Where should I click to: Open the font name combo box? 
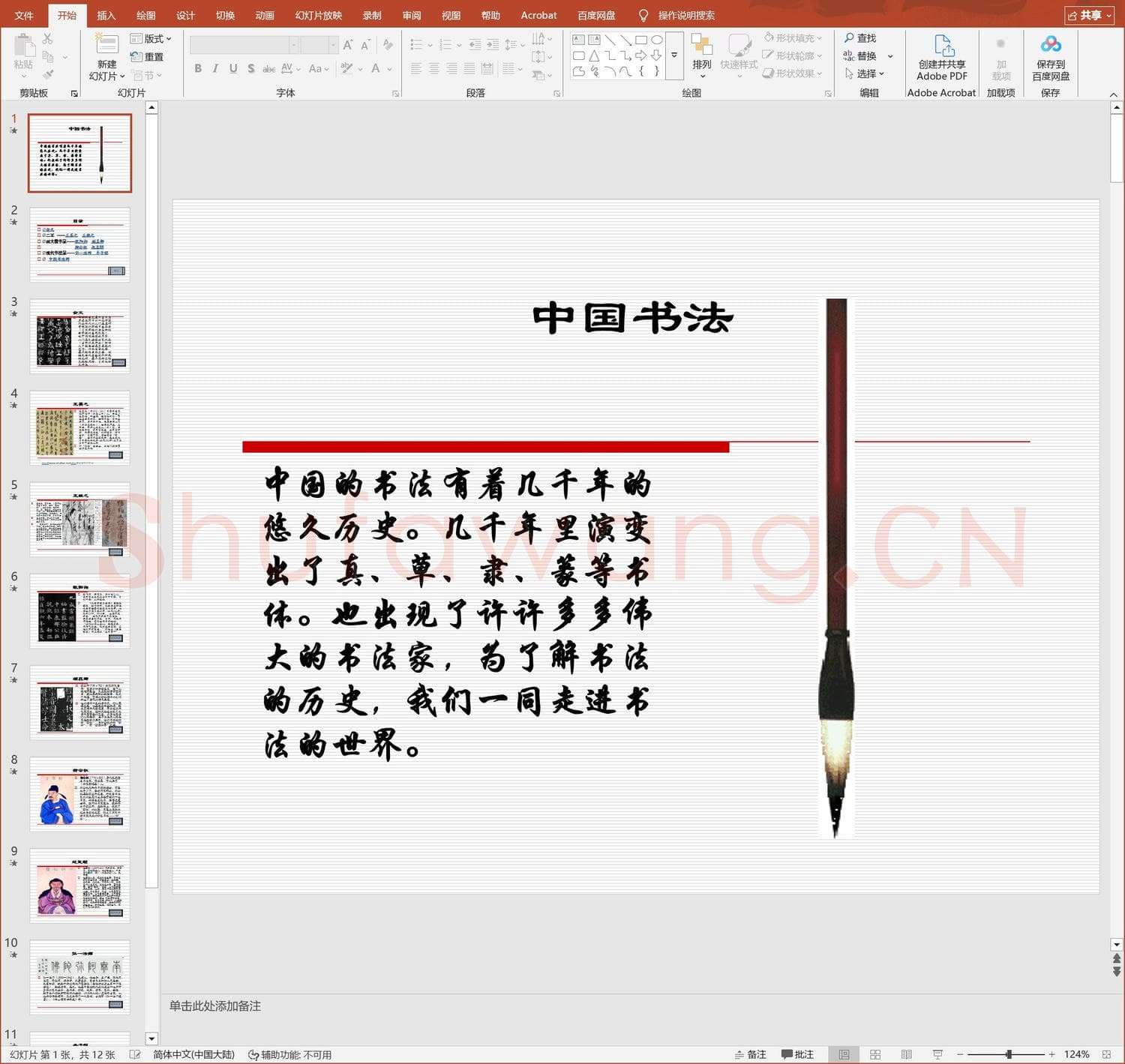(x=244, y=45)
